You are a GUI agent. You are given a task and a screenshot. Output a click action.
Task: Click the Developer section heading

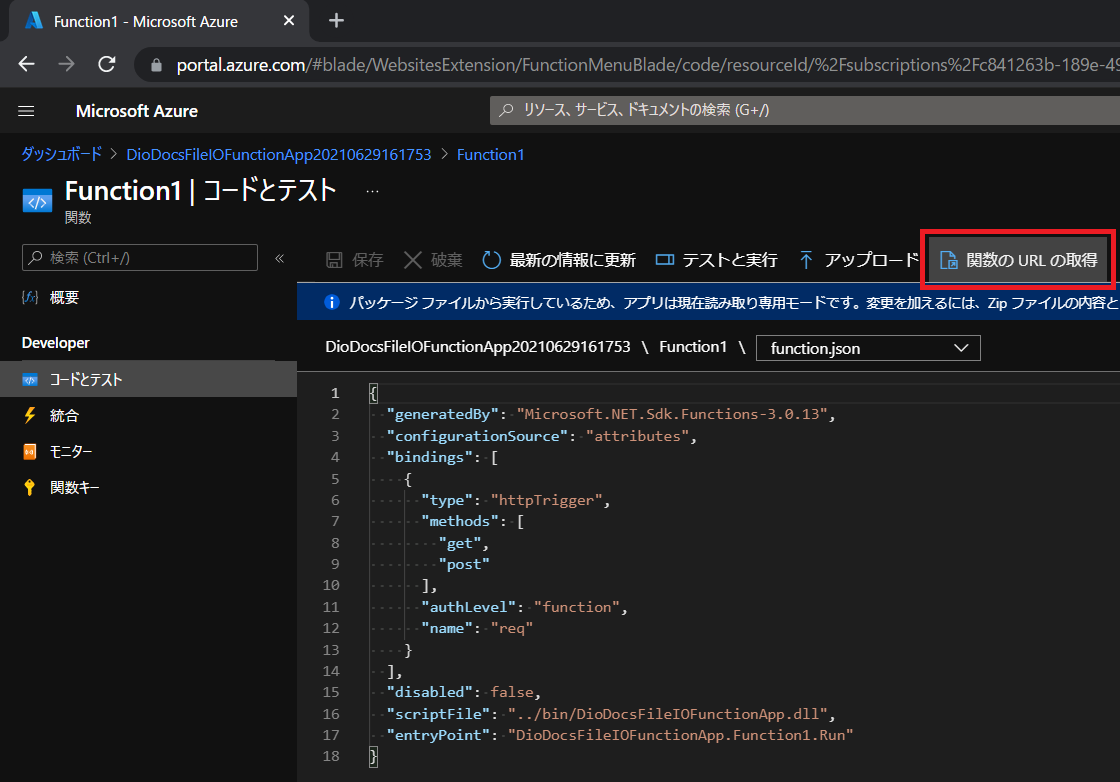[x=56, y=343]
